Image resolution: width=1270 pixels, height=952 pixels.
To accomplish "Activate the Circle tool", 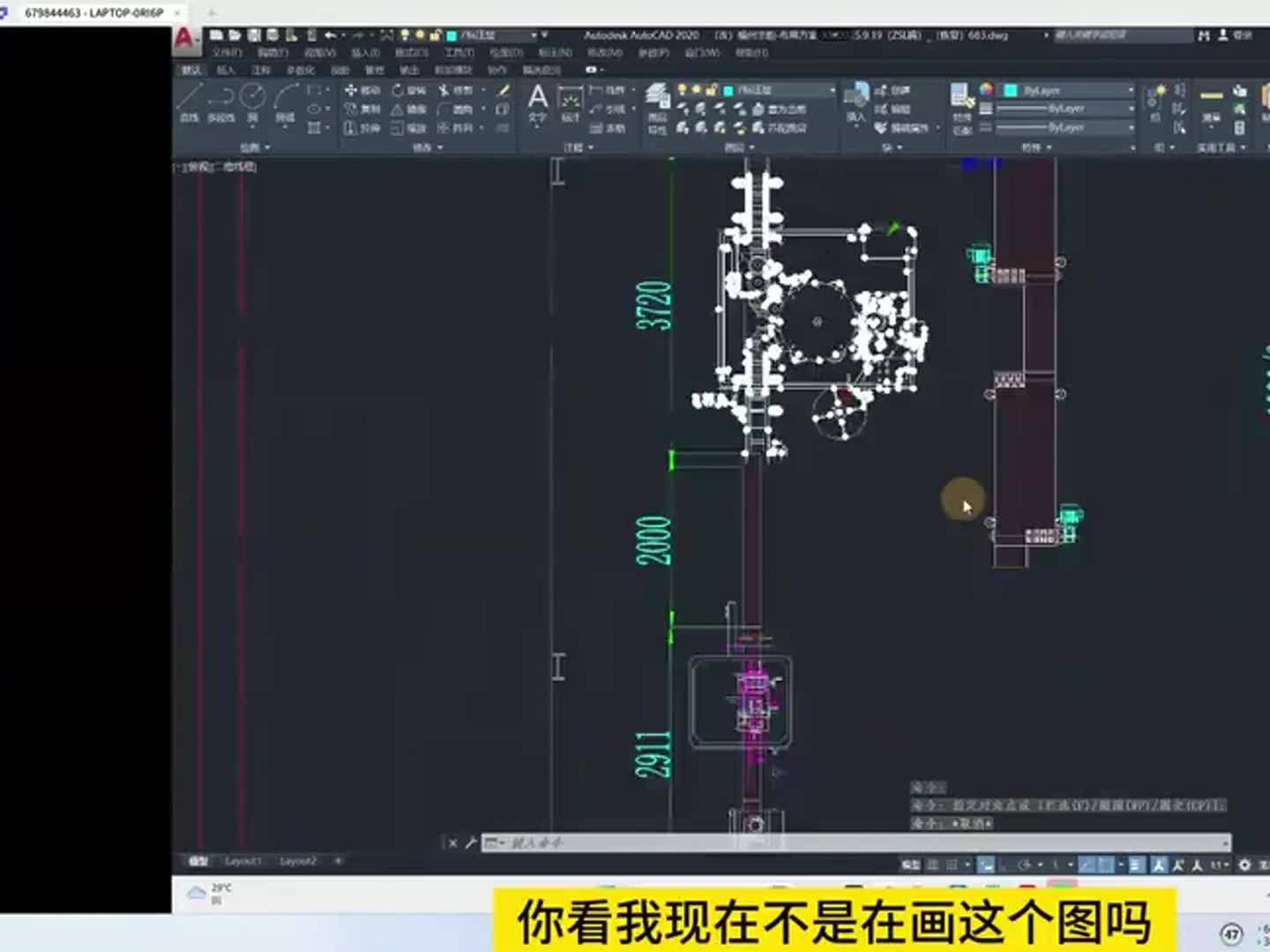I will [253, 97].
